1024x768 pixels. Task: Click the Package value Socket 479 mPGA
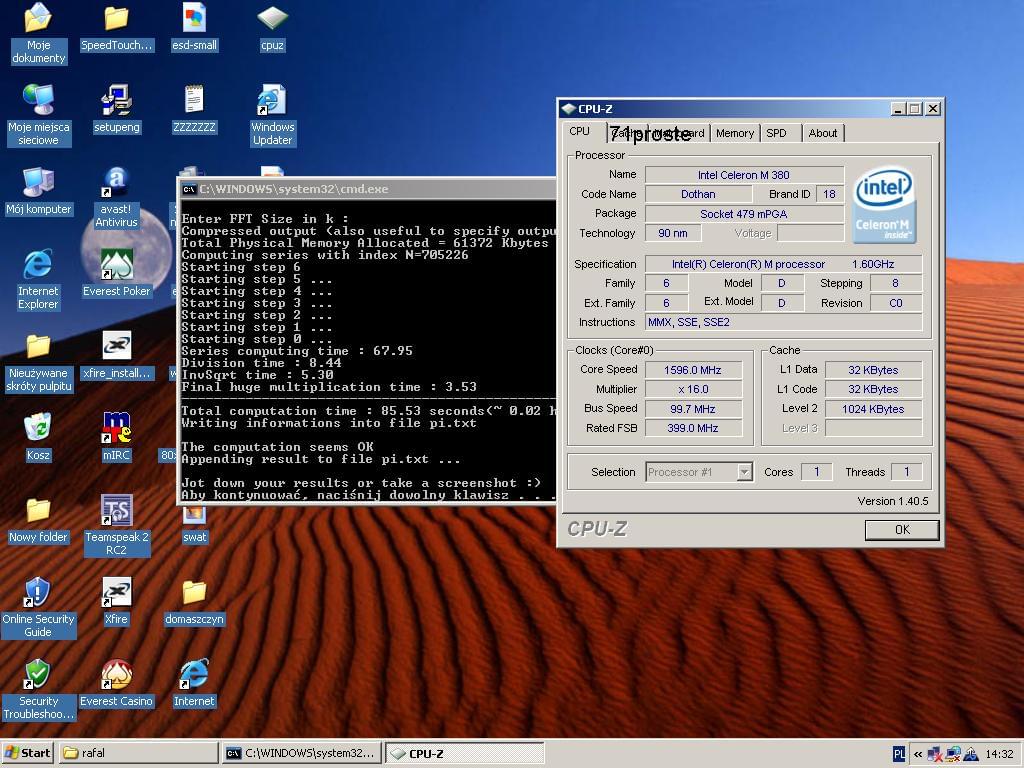pyautogui.click(x=744, y=214)
